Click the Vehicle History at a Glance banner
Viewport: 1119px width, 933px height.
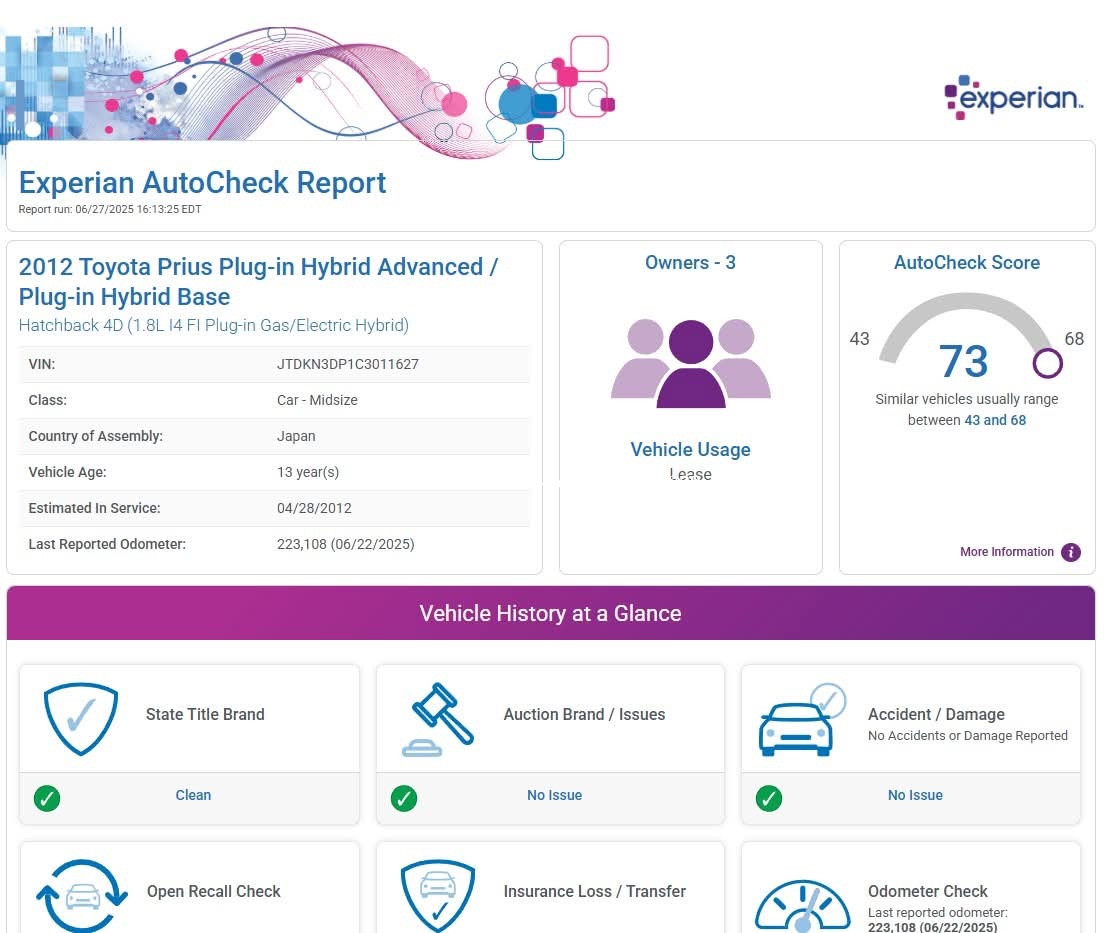tap(550, 613)
